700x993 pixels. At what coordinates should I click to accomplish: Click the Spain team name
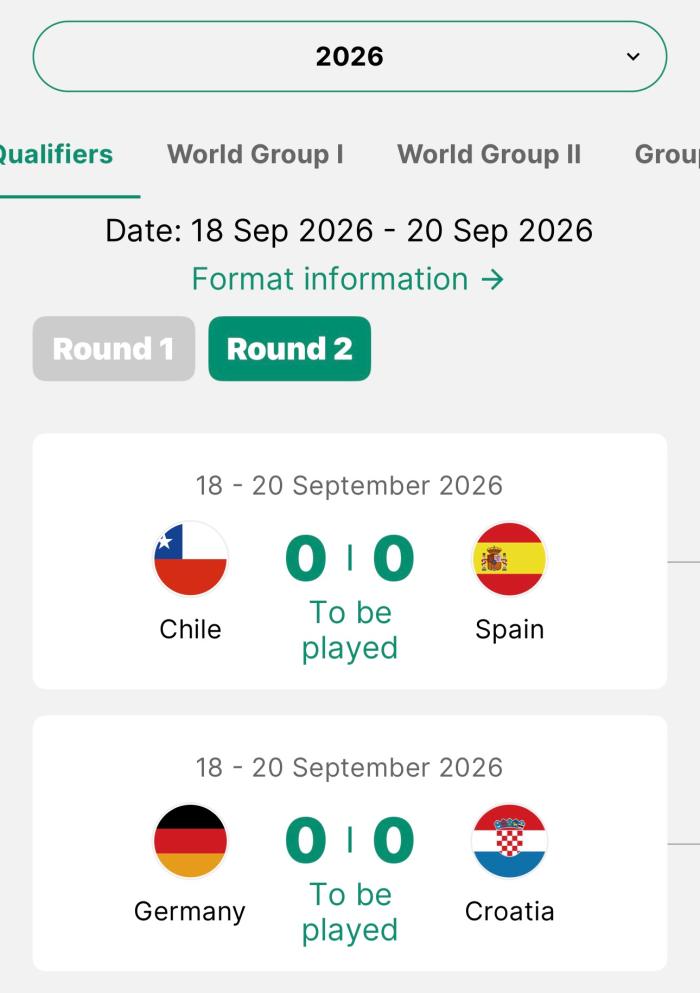click(509, 629)
